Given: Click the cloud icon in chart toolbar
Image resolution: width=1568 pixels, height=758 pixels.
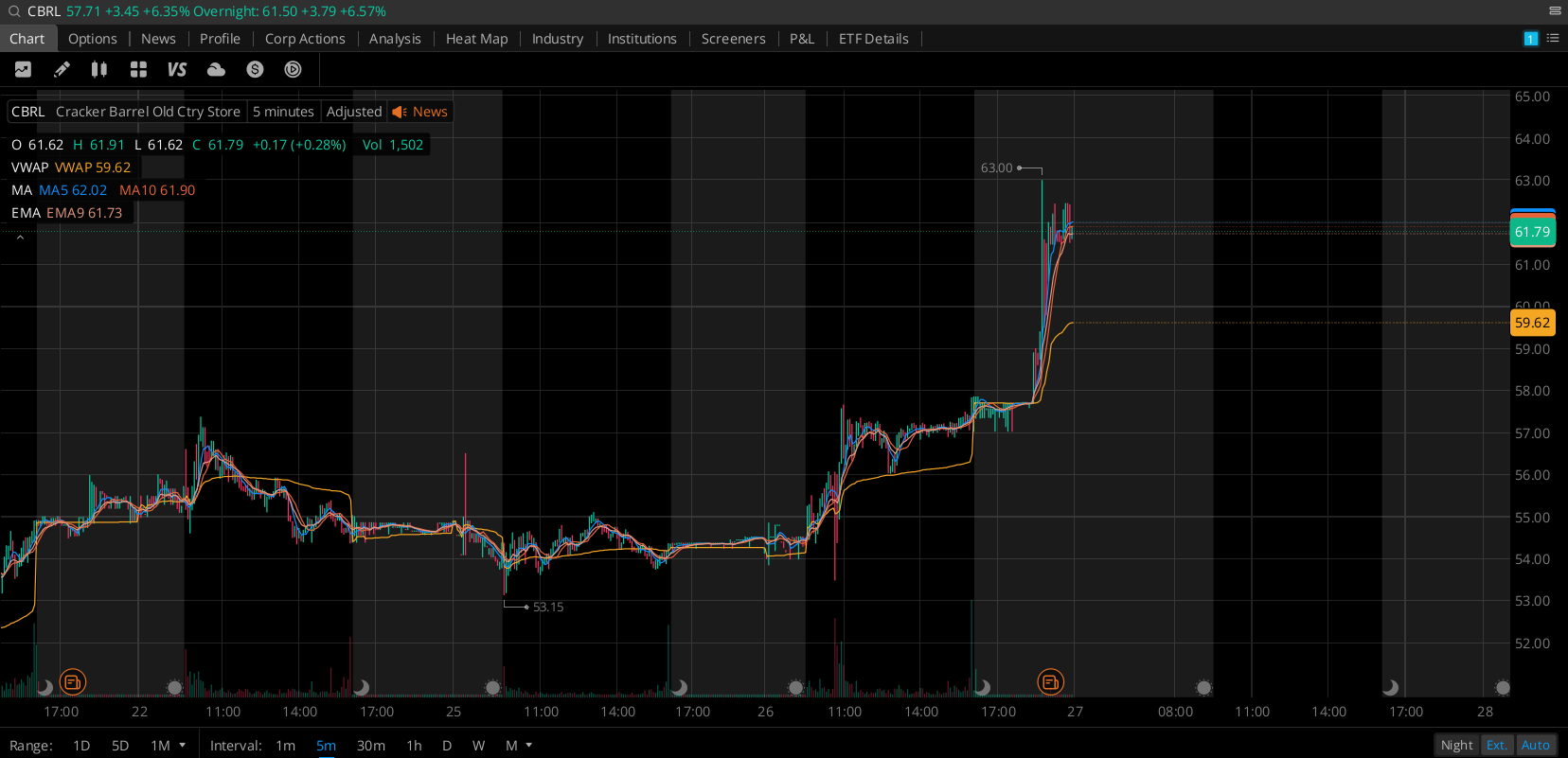Looking at the screenshot, I should [216, 69].
